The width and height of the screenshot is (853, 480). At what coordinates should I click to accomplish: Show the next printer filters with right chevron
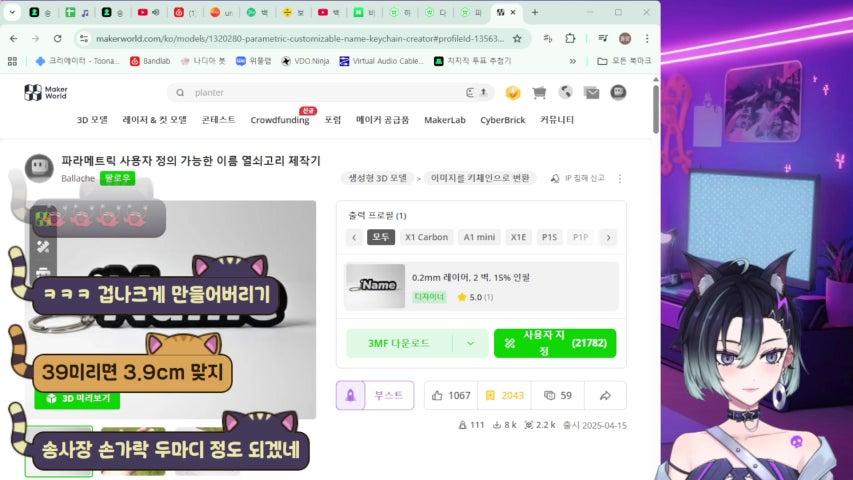pyautogui.click(x=608, y=237)
